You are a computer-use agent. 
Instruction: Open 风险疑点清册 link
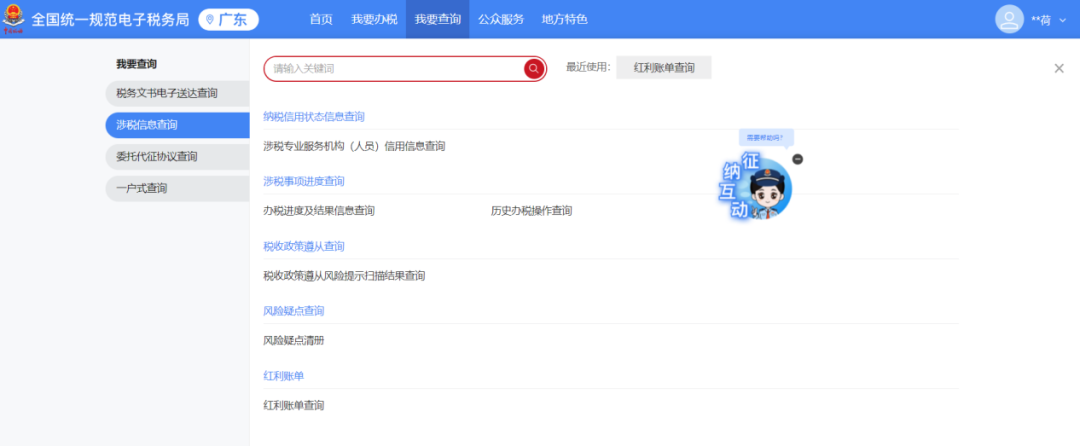[x=293, y=341]
